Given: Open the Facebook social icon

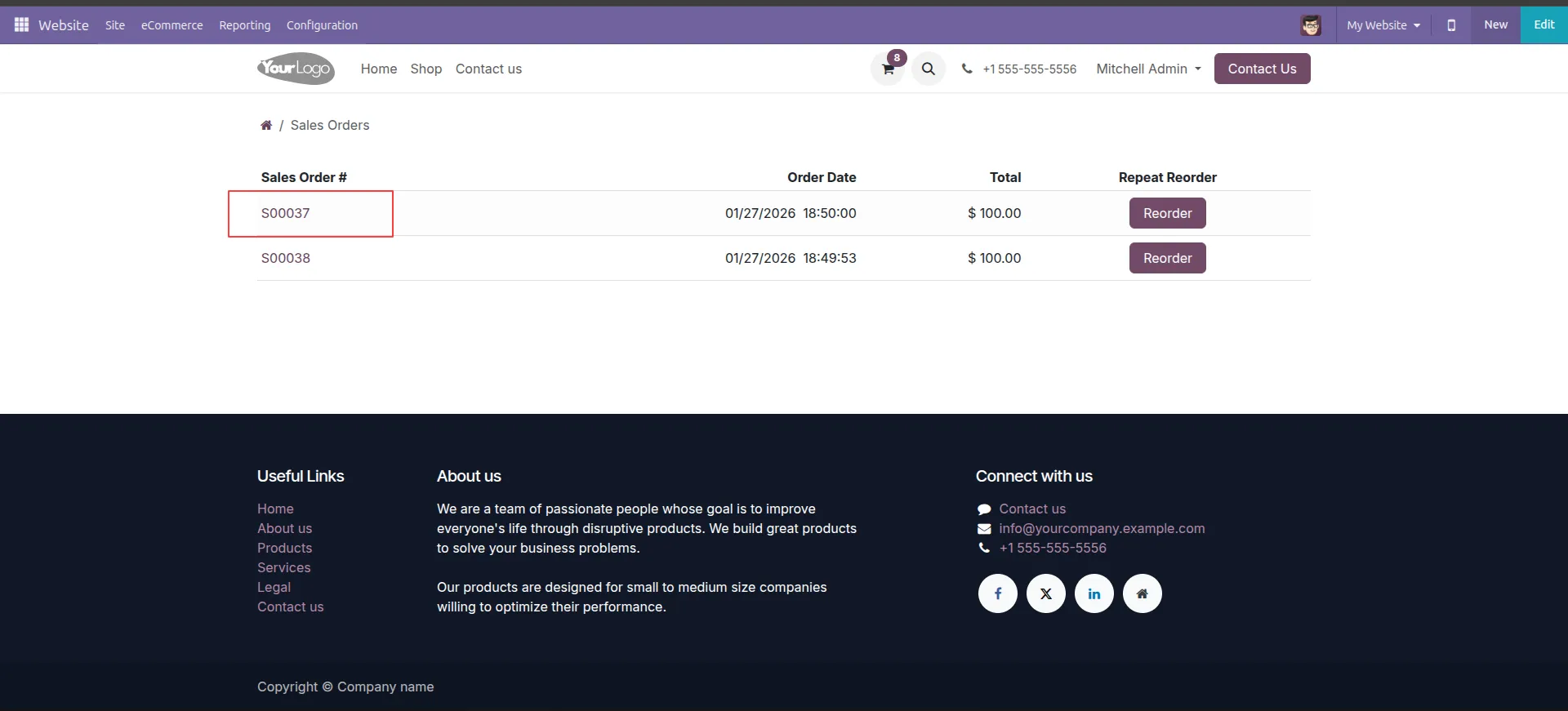Looking at the screenshot, I should coord(997,593).
